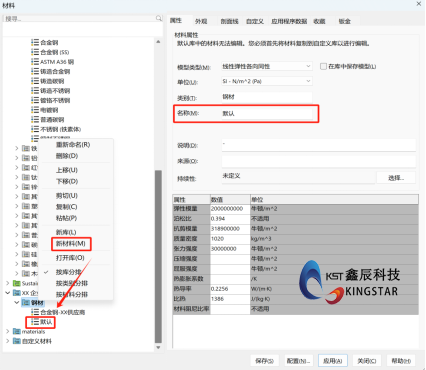Click the materials library icon

17,331
